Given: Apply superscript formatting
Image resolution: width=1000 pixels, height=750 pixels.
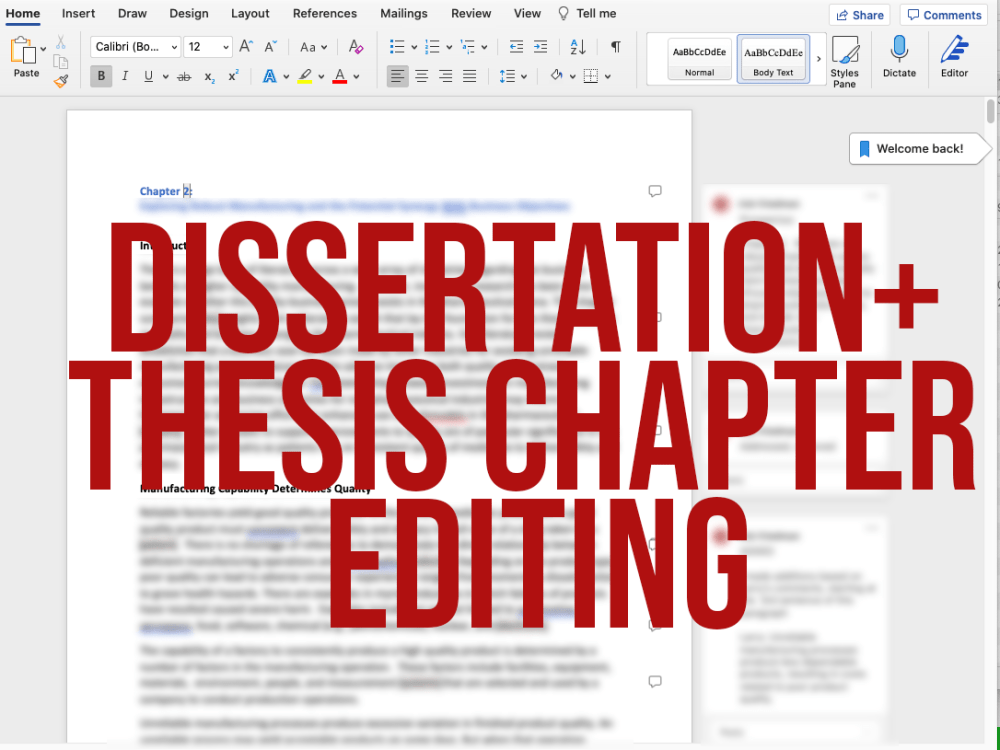Looking at the screenshot, I should pos(233,76).
